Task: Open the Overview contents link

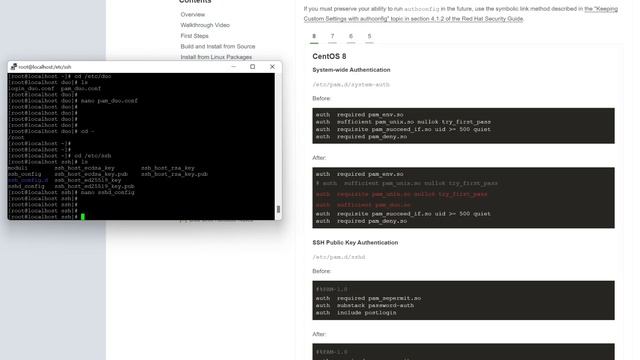Action: tap(193, 15)
